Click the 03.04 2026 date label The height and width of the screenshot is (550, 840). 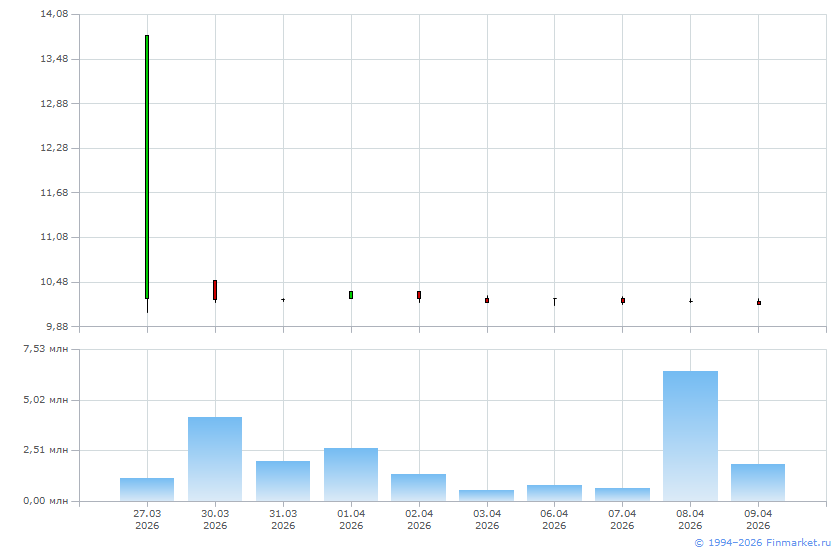point(487,519)
